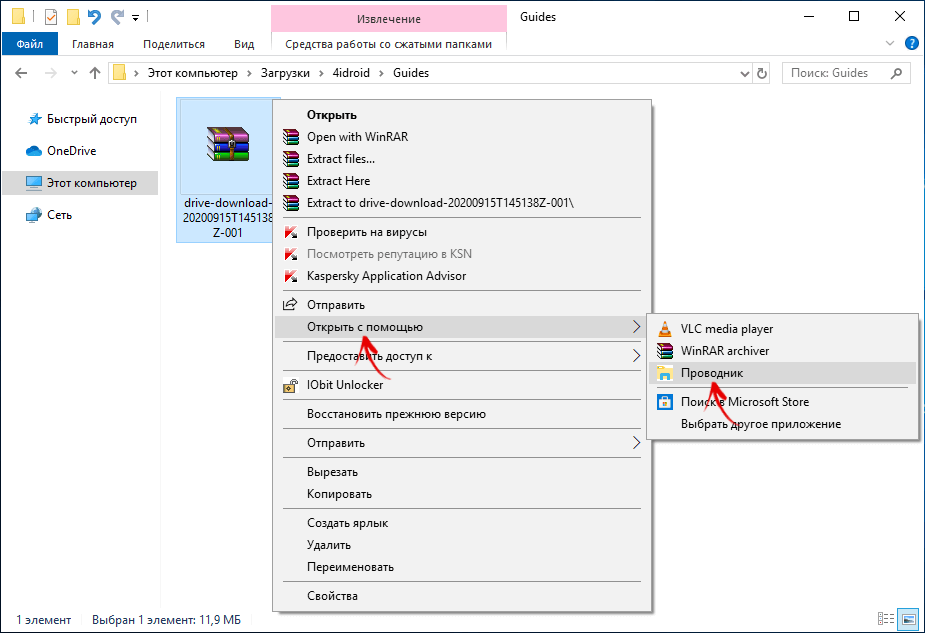The height and width of the screenshot is (633, 925).
Task: Select Проводник in the Open with submenu
Action: point(712,373)
